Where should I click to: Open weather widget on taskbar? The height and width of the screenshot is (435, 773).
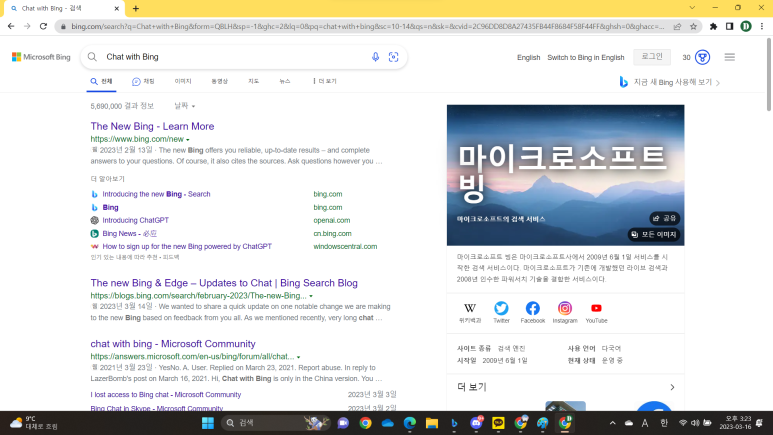coord(34,423)
